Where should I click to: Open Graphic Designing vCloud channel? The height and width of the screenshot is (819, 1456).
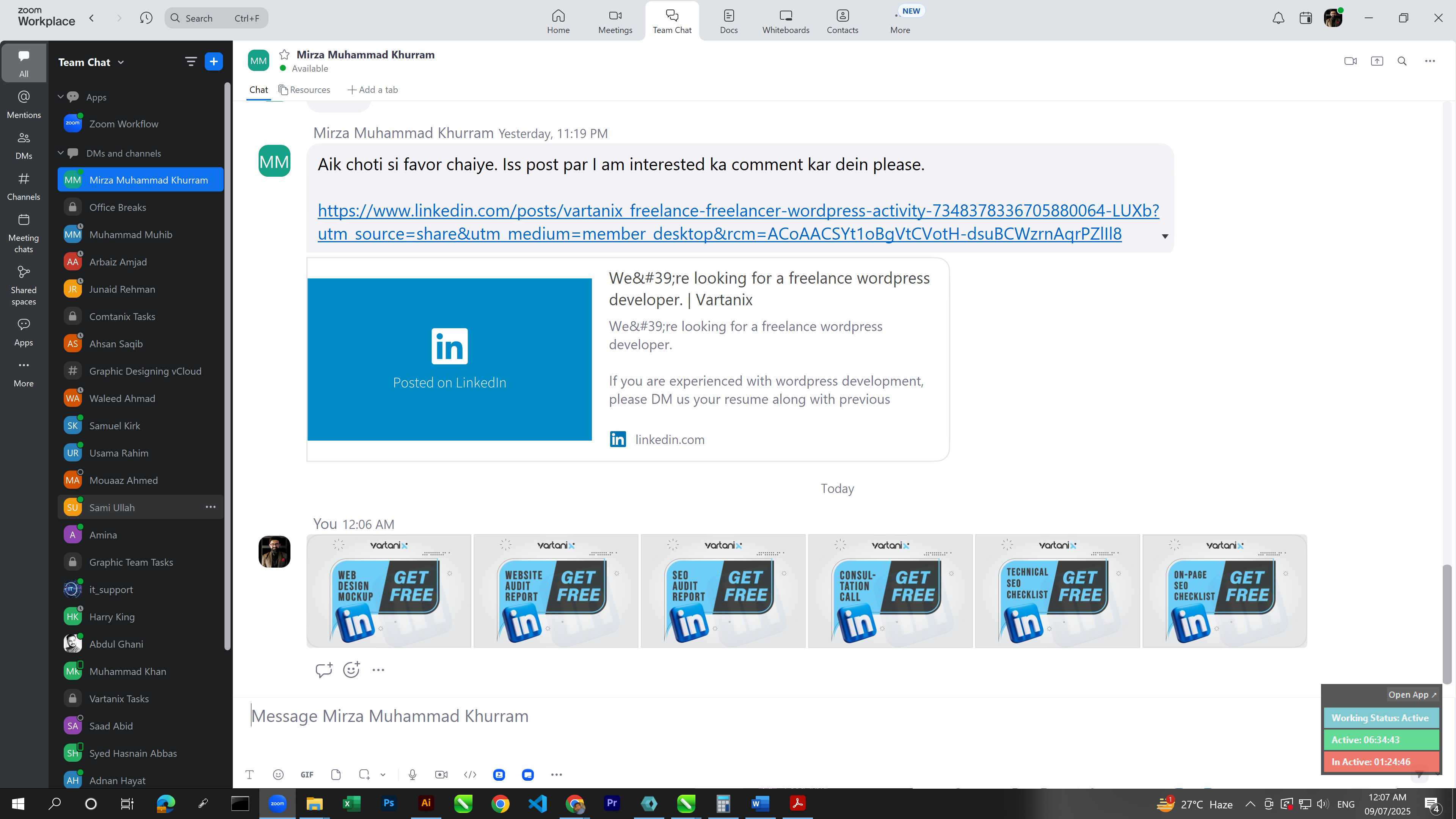tap(141, 371)
